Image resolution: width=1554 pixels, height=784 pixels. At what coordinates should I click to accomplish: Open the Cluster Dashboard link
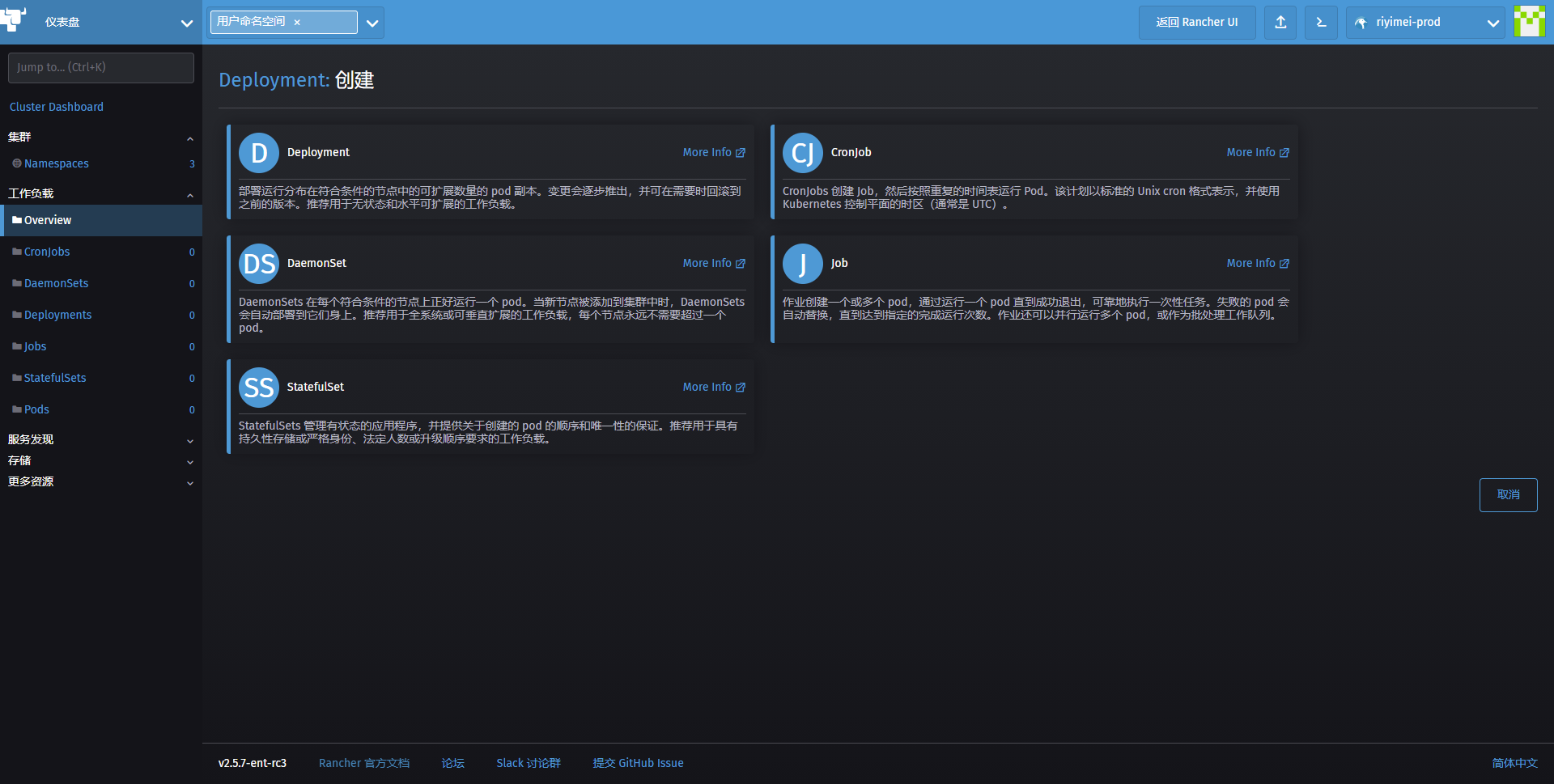pos(57,107)
